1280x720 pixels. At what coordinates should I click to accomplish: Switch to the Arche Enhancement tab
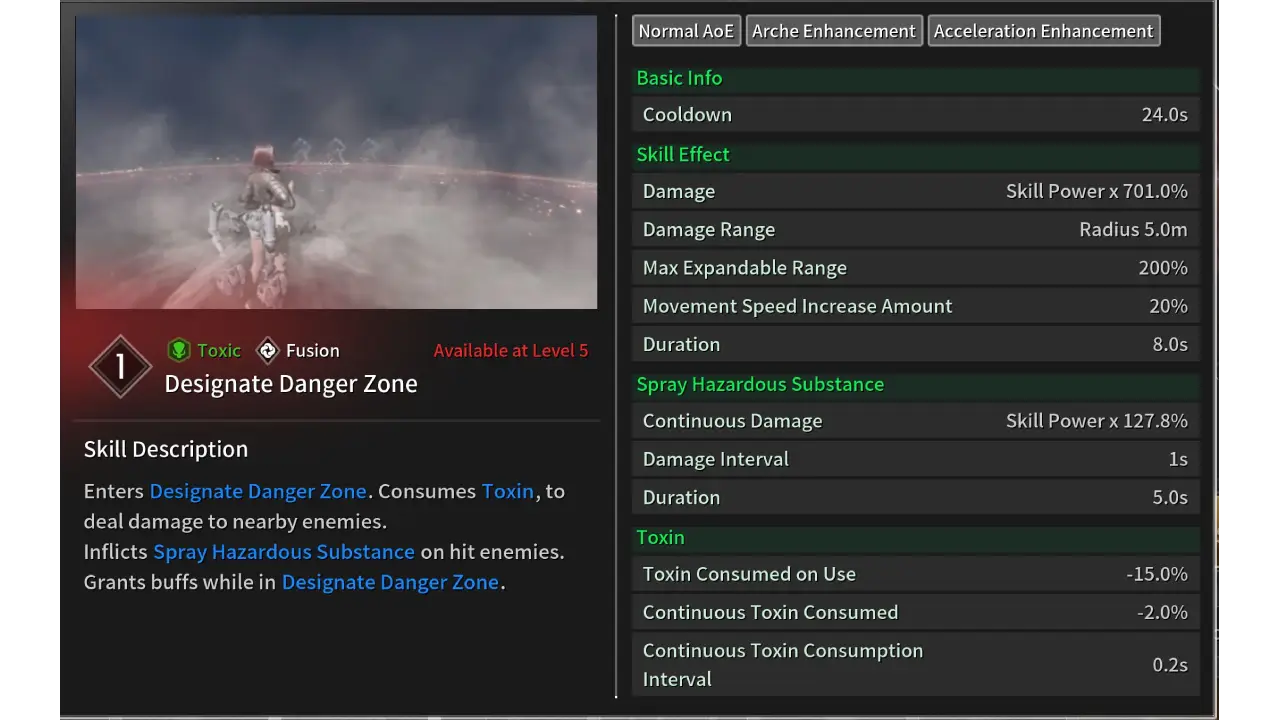[x=834, y=30]
